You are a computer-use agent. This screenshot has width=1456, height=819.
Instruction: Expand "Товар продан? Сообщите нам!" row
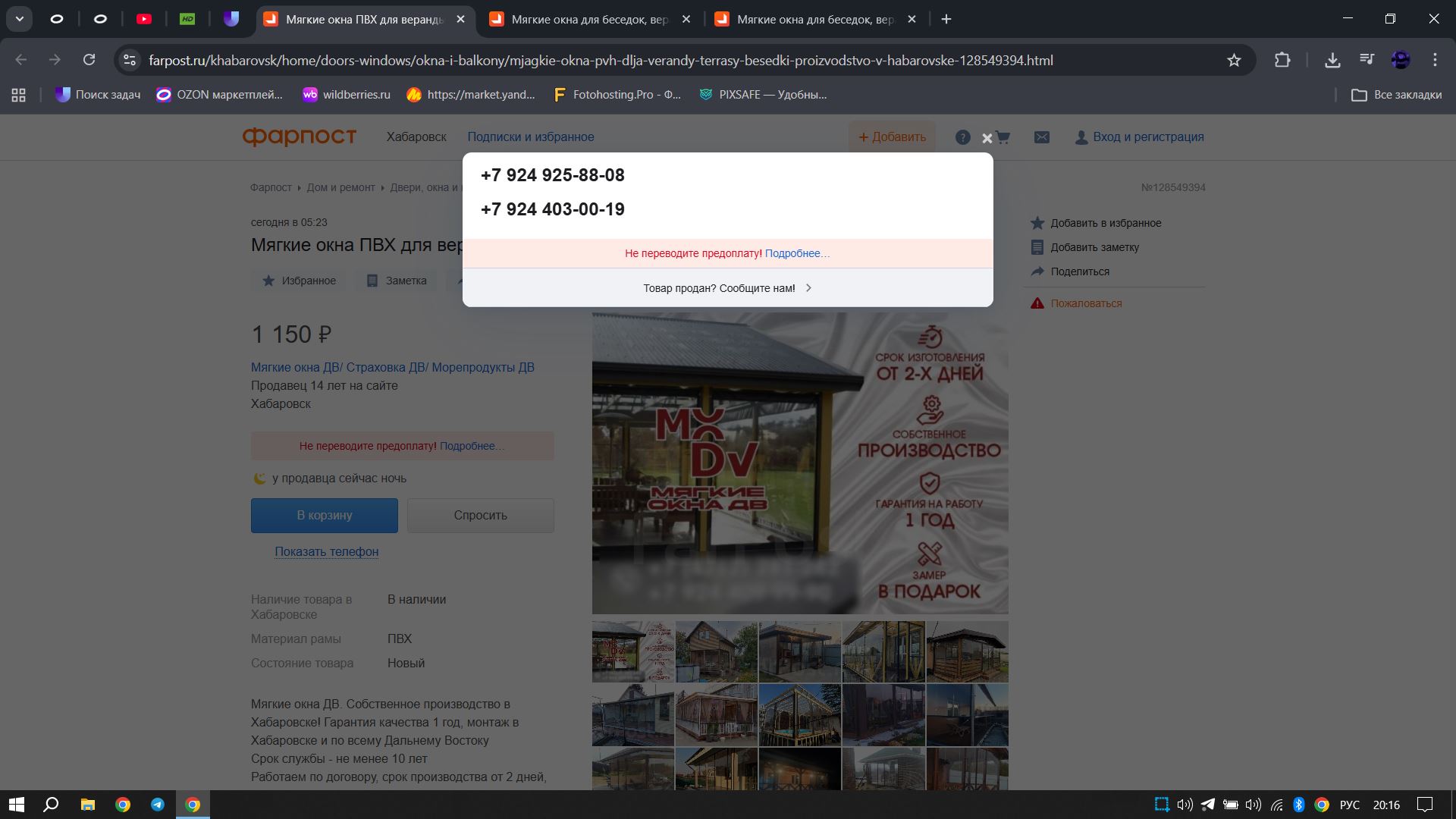pos(727,288)
